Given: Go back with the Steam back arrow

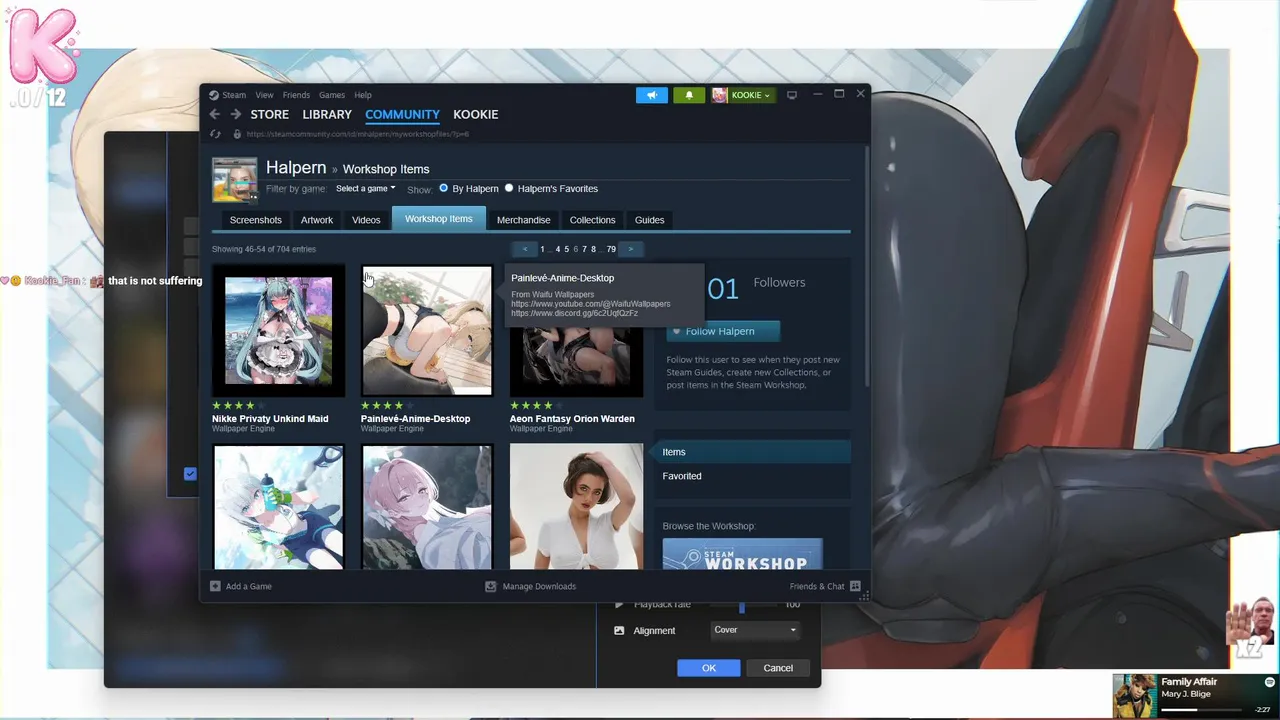Looking at the screenshot, I should pyautogui.click(x=214, y=114).
